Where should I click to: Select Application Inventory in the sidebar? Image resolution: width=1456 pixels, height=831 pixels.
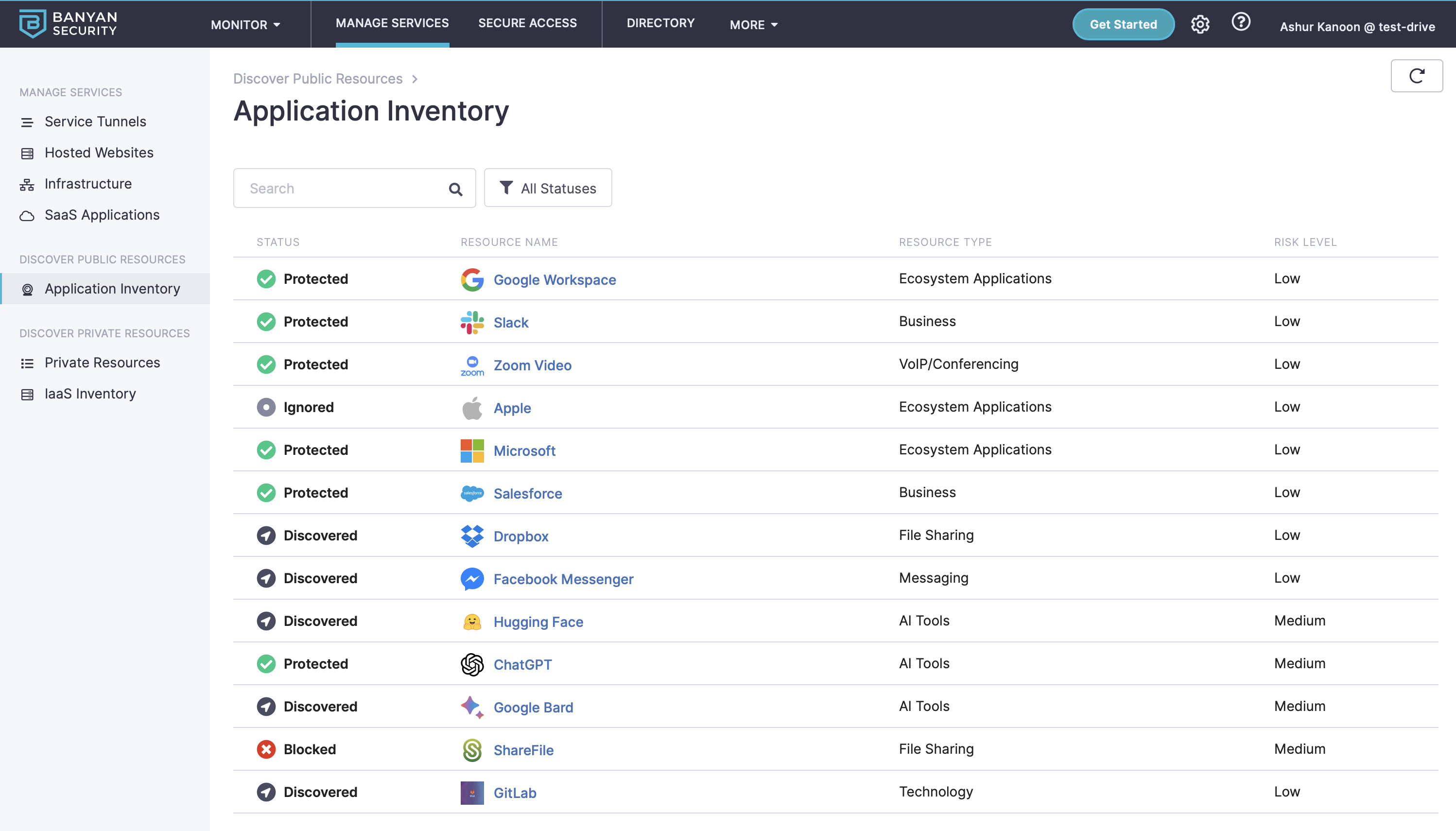105,289
